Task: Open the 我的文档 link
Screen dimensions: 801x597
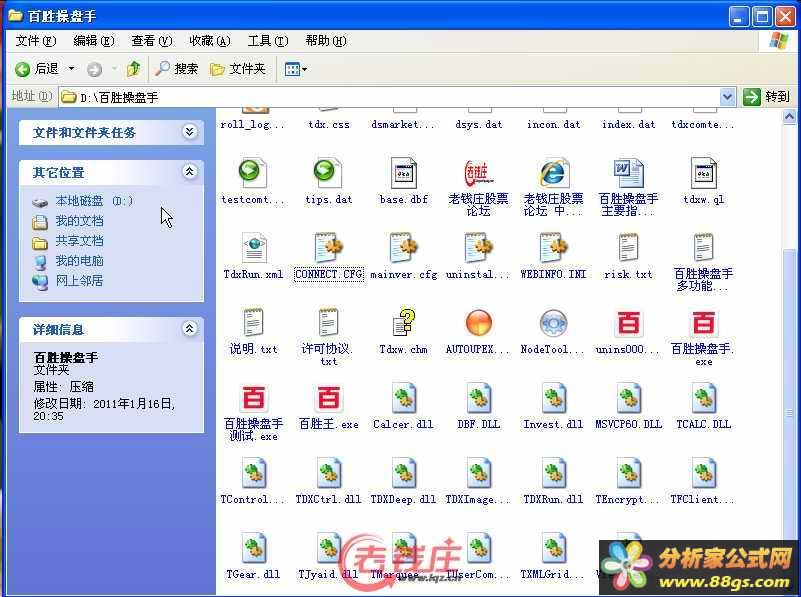Action: click(79, 221)
